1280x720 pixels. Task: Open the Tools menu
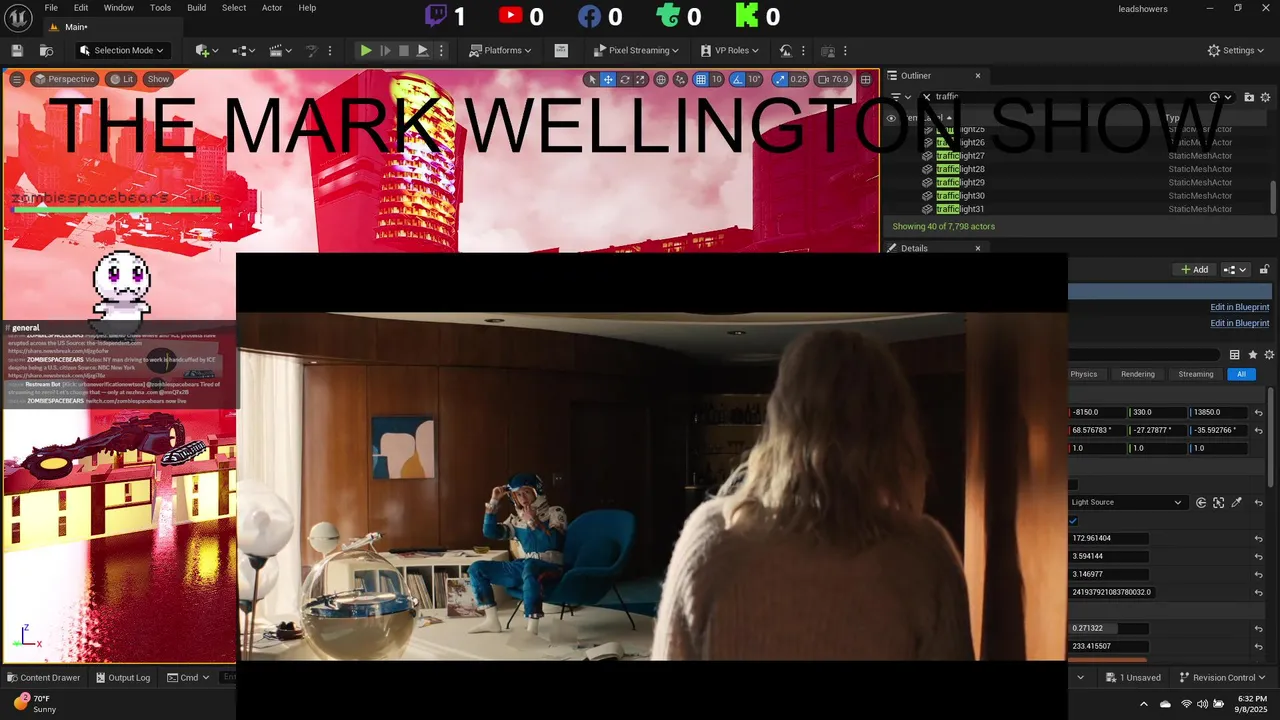(x=160, y=8)
